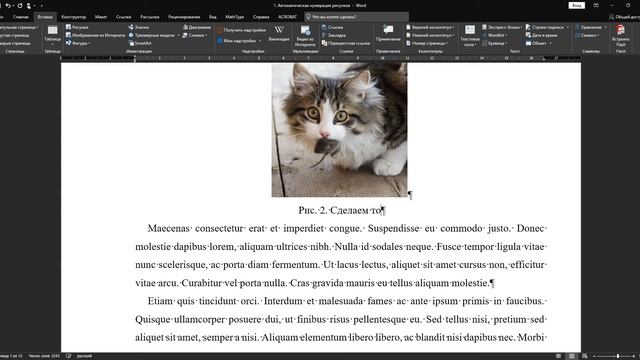Open the Рецензирование ribbon tab
The height and width of the screenshot is (360, 640).
click(x=184, y=17)
